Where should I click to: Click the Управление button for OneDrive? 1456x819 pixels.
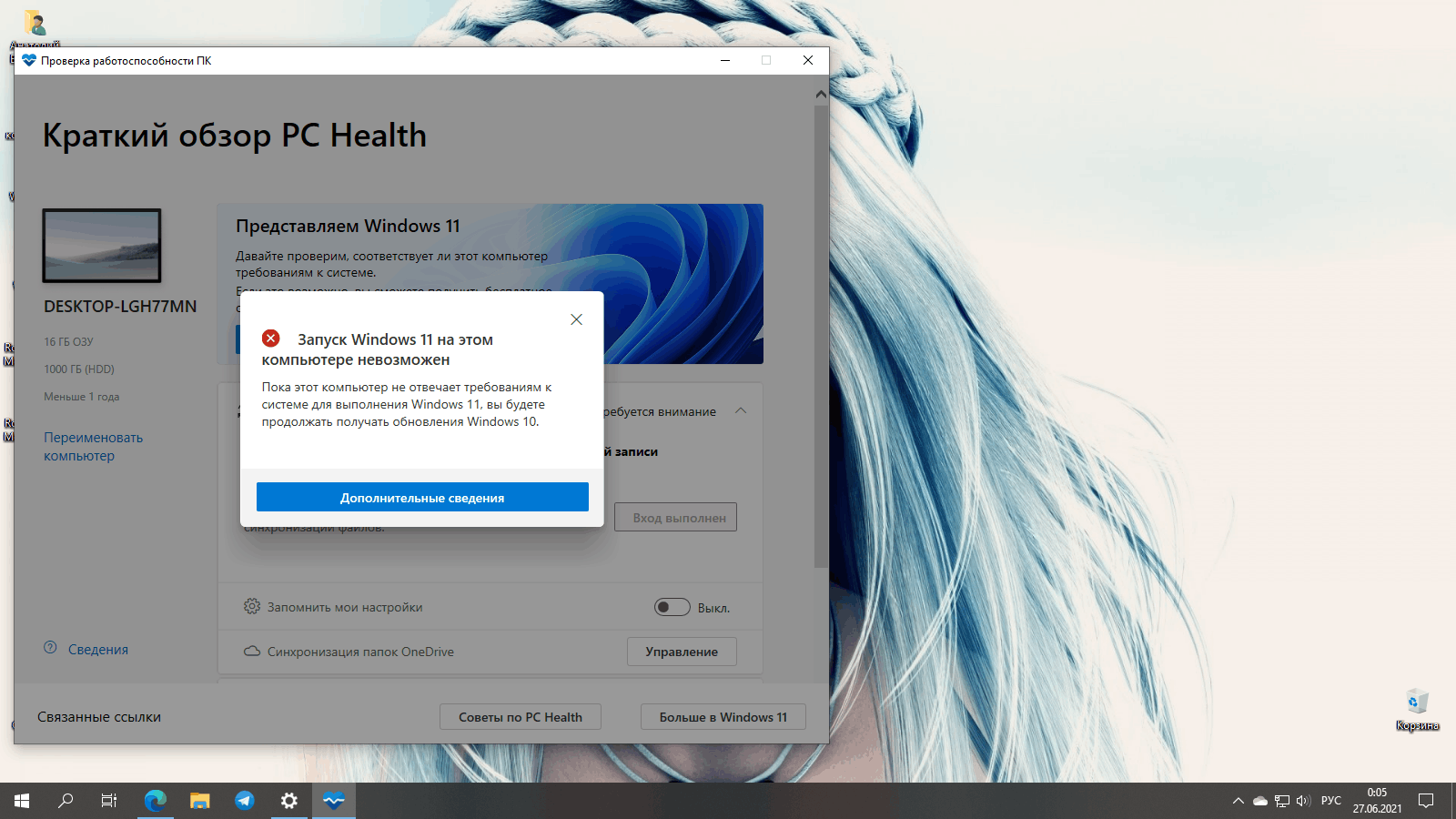[682, 652]
